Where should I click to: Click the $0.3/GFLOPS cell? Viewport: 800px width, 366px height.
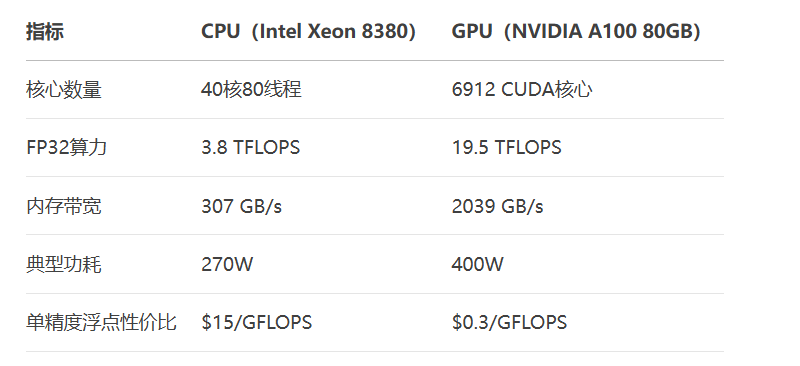click(509, 323)
